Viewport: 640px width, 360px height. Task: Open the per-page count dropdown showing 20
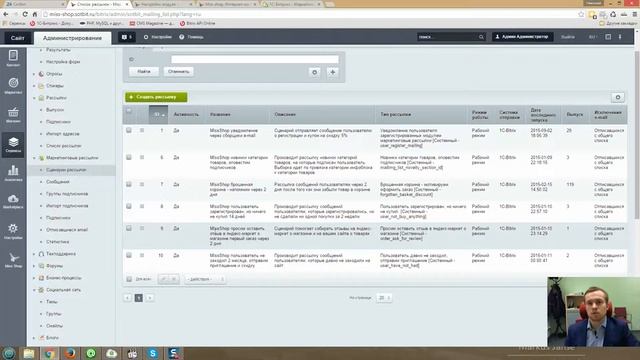tap(384, 298)
